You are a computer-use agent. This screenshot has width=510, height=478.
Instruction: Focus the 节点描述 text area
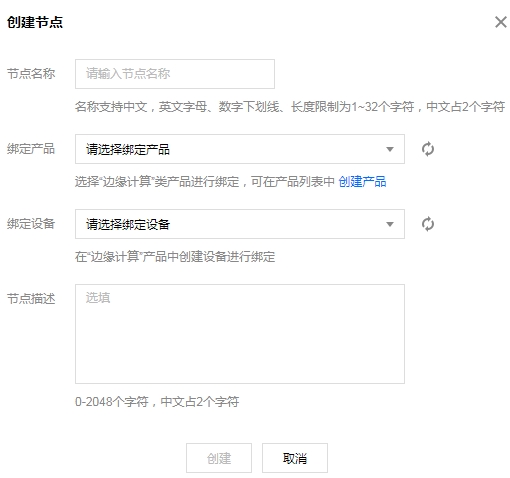240,334
